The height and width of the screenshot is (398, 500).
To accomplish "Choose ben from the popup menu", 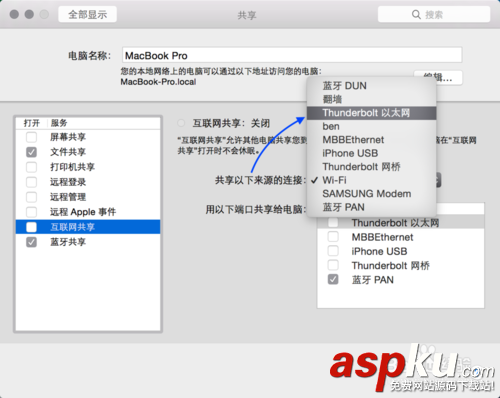I will pos(371,126).
